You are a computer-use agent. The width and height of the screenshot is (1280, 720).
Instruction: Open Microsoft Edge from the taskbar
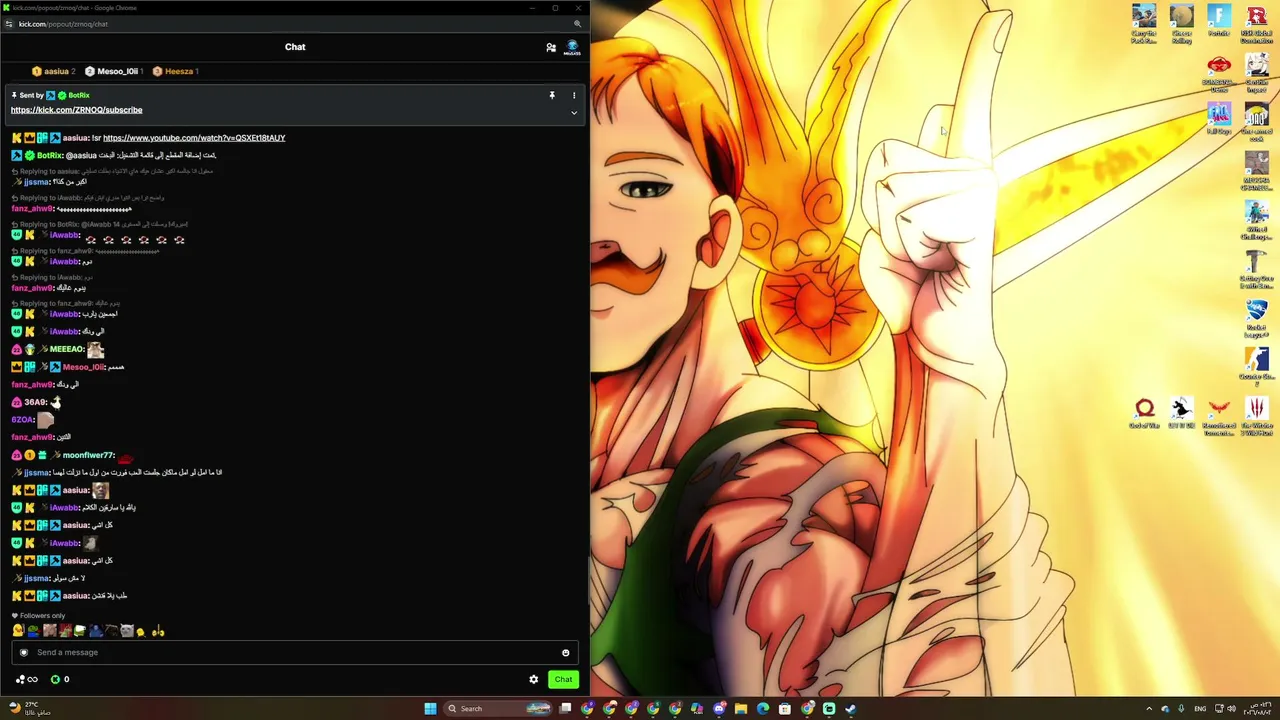tap(763, 709)
